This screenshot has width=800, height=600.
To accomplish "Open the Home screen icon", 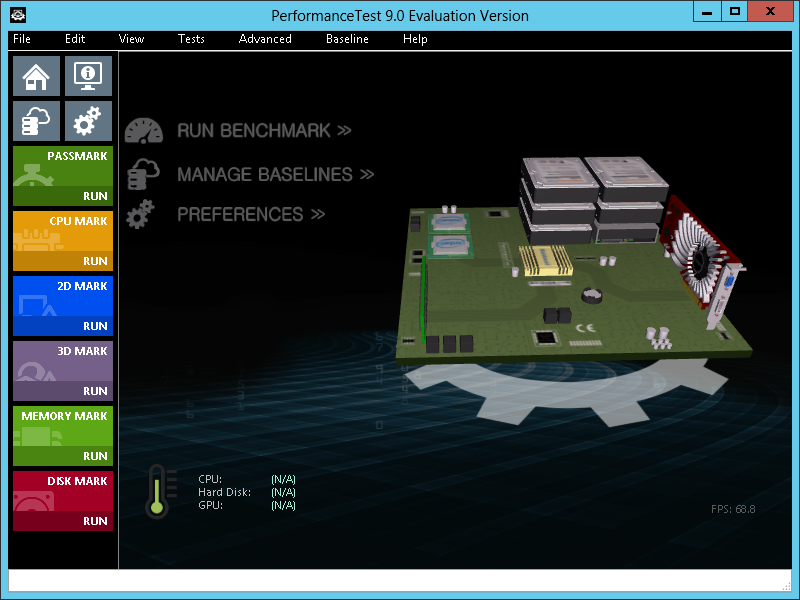I will [36, 76].
